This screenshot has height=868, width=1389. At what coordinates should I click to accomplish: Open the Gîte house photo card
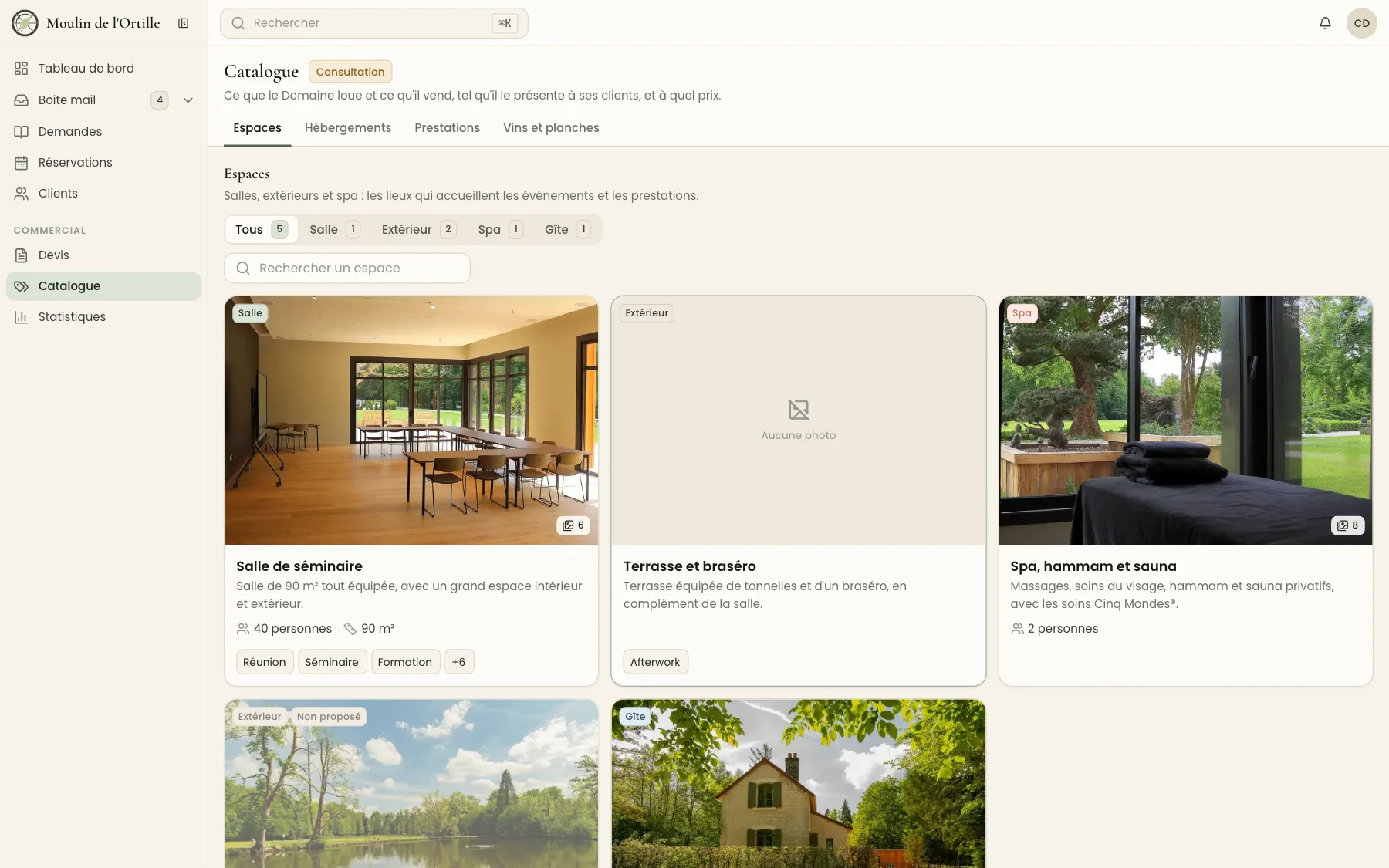pyautogui.click(x=799, y=784)
